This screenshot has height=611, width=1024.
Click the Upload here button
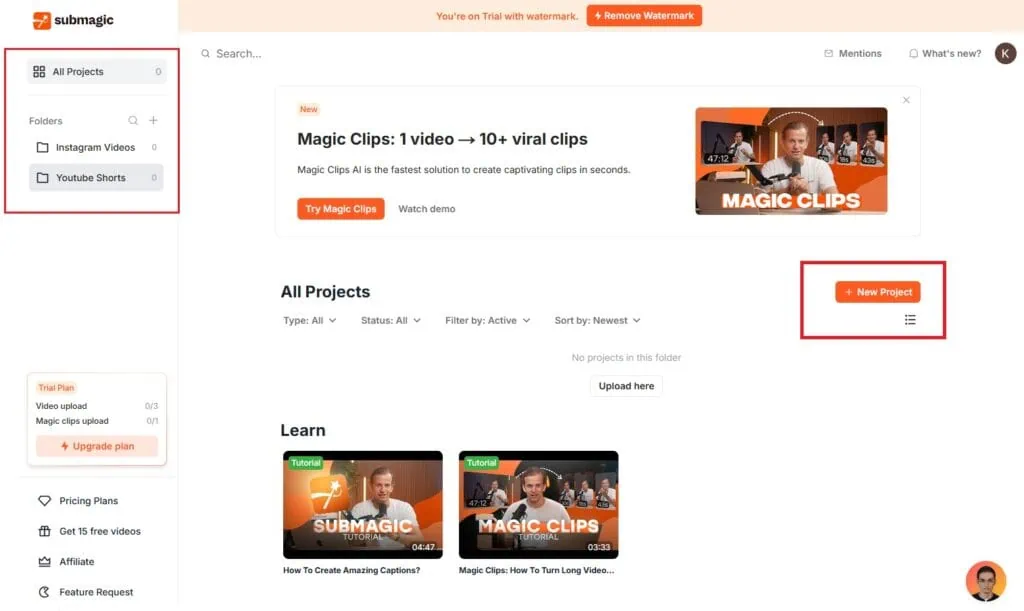pos(626,386)
